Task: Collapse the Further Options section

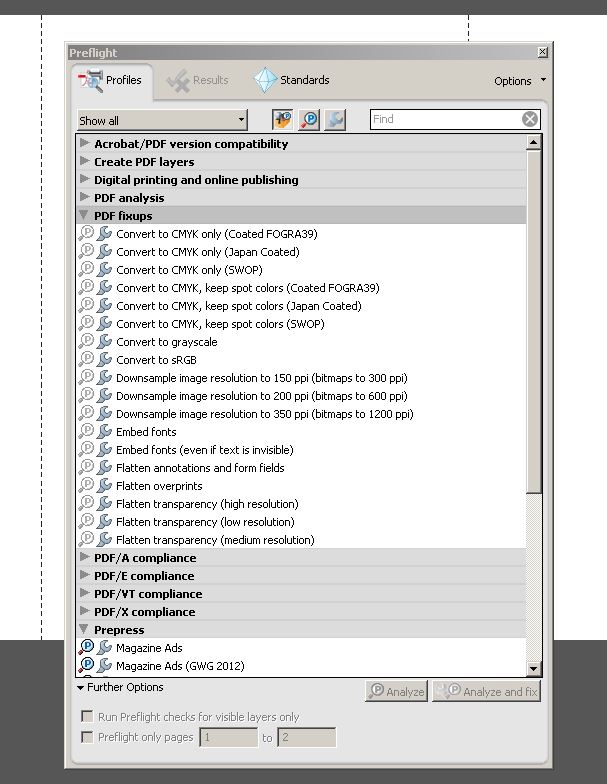Action: [80, 688]
